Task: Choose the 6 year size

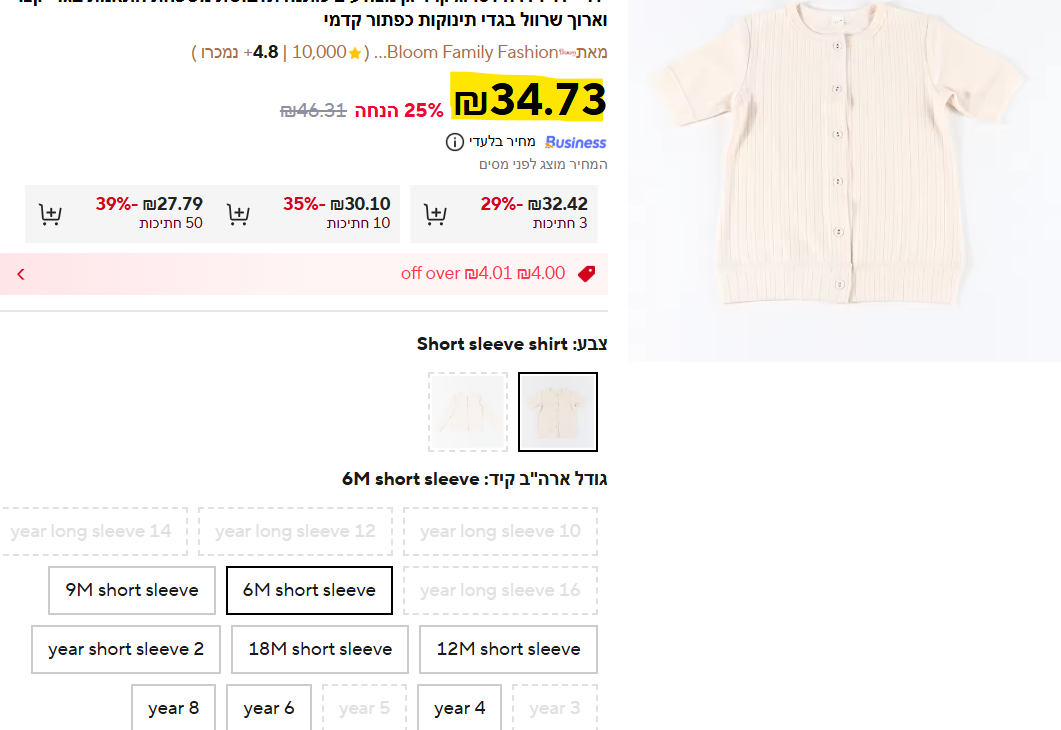Action: click(269, 708)
